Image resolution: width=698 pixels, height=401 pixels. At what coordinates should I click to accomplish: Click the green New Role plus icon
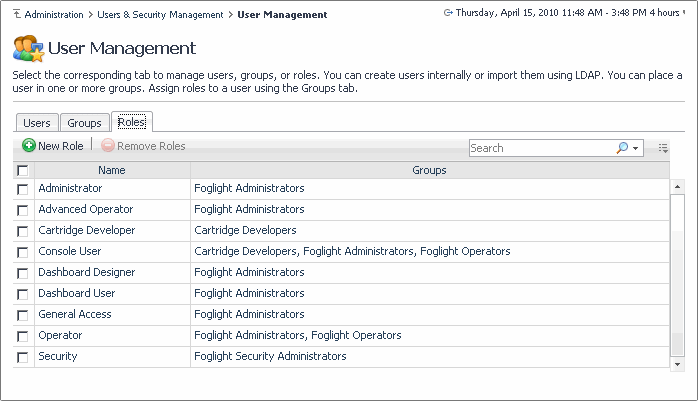point(29,146)
